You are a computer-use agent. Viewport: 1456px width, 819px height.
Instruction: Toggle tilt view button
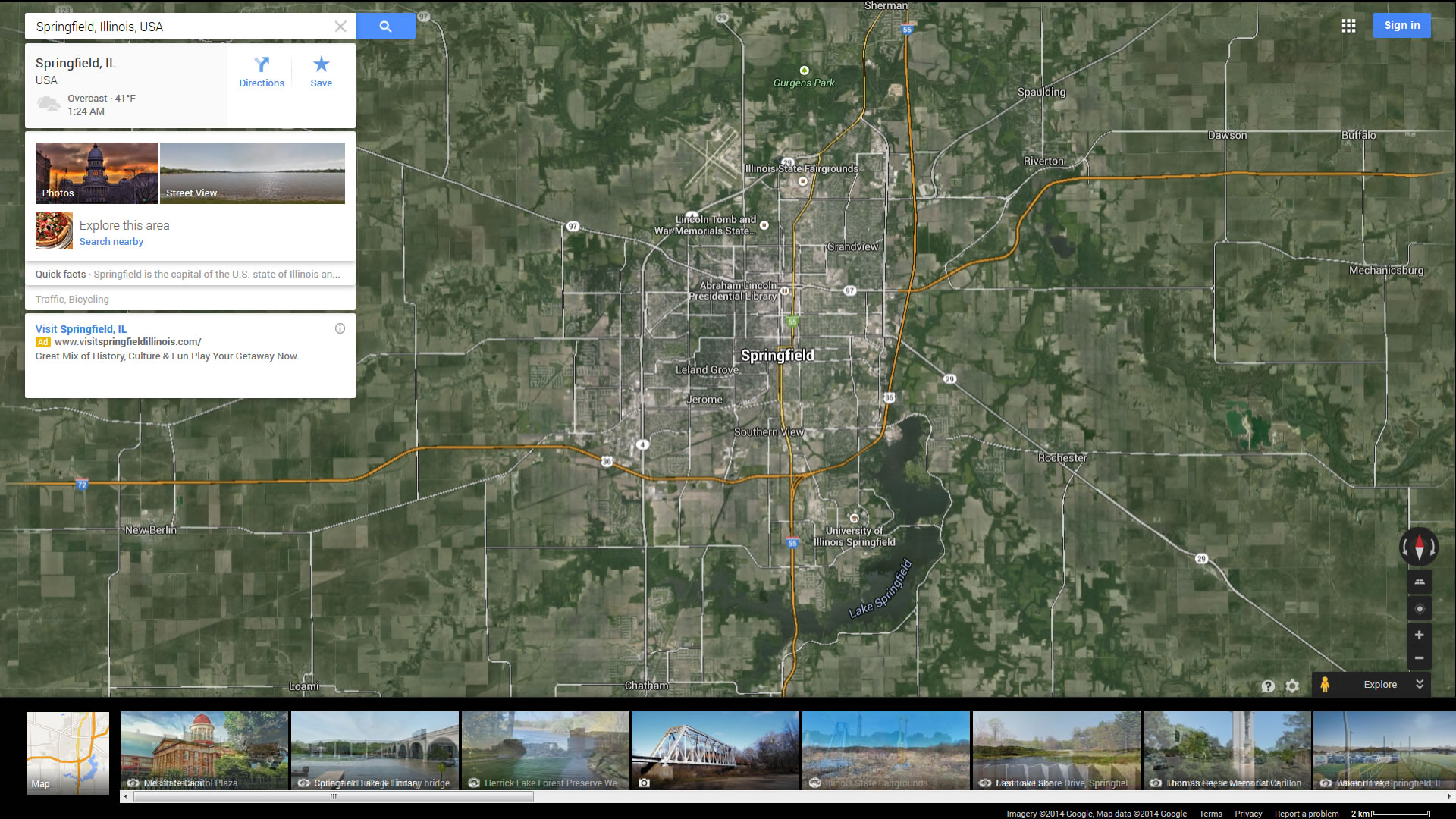pyautogui.click(x=1419, y=582)
